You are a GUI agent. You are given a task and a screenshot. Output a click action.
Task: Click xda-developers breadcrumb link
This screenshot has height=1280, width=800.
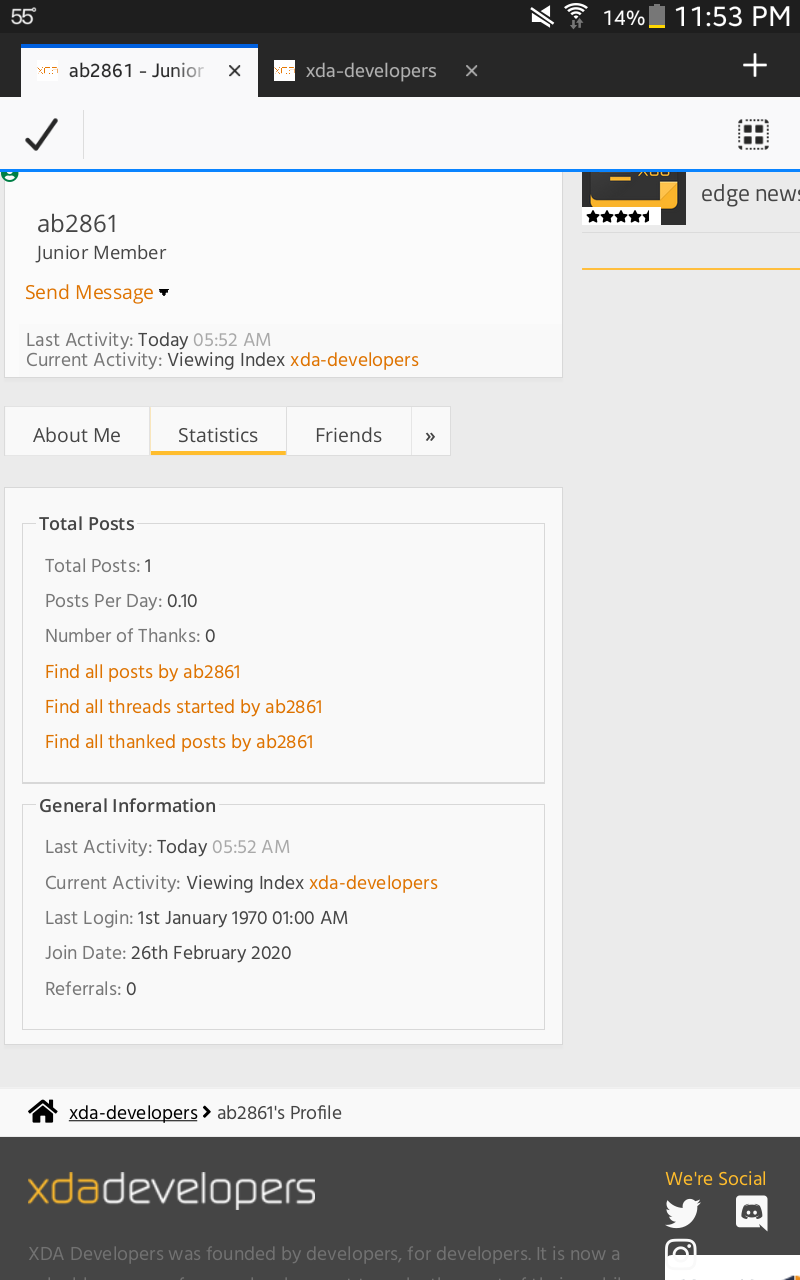[133, 1113]
